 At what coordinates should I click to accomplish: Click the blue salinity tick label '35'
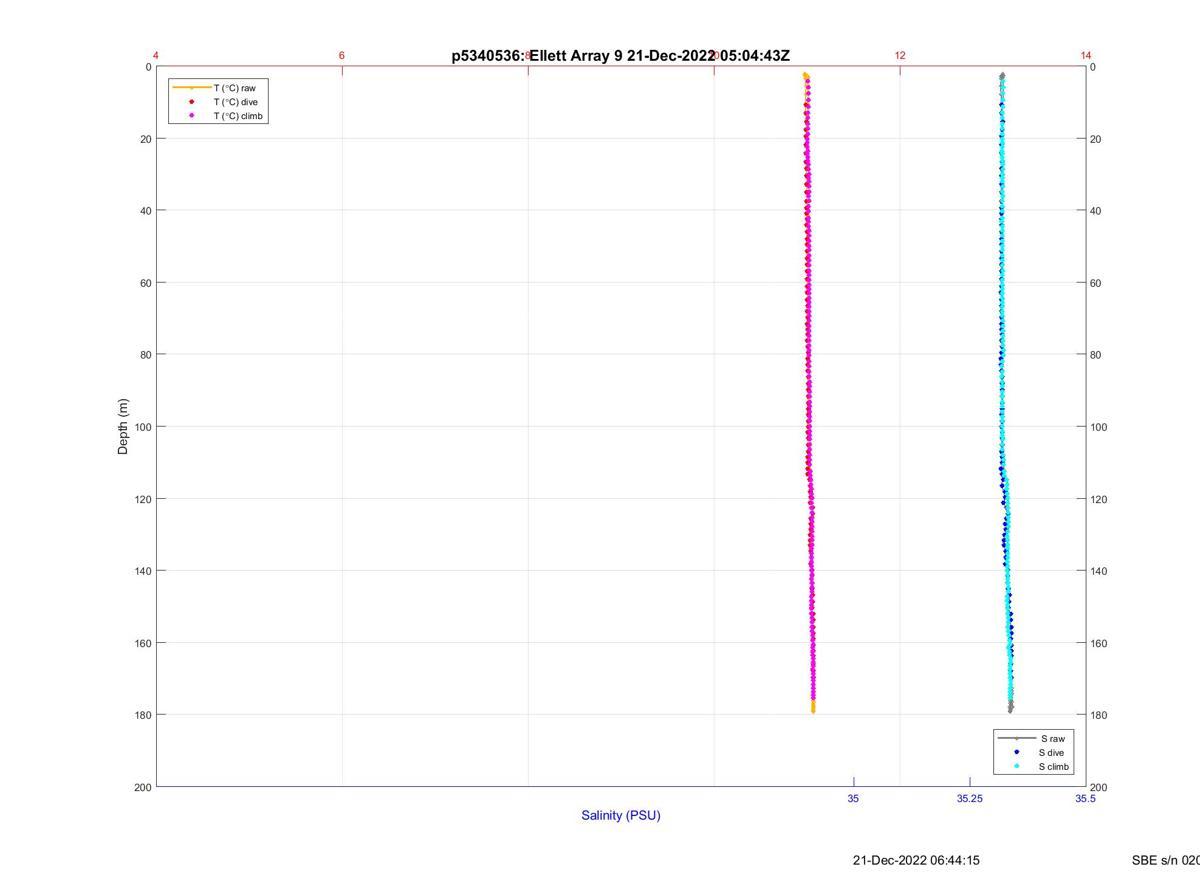(854, 799)
